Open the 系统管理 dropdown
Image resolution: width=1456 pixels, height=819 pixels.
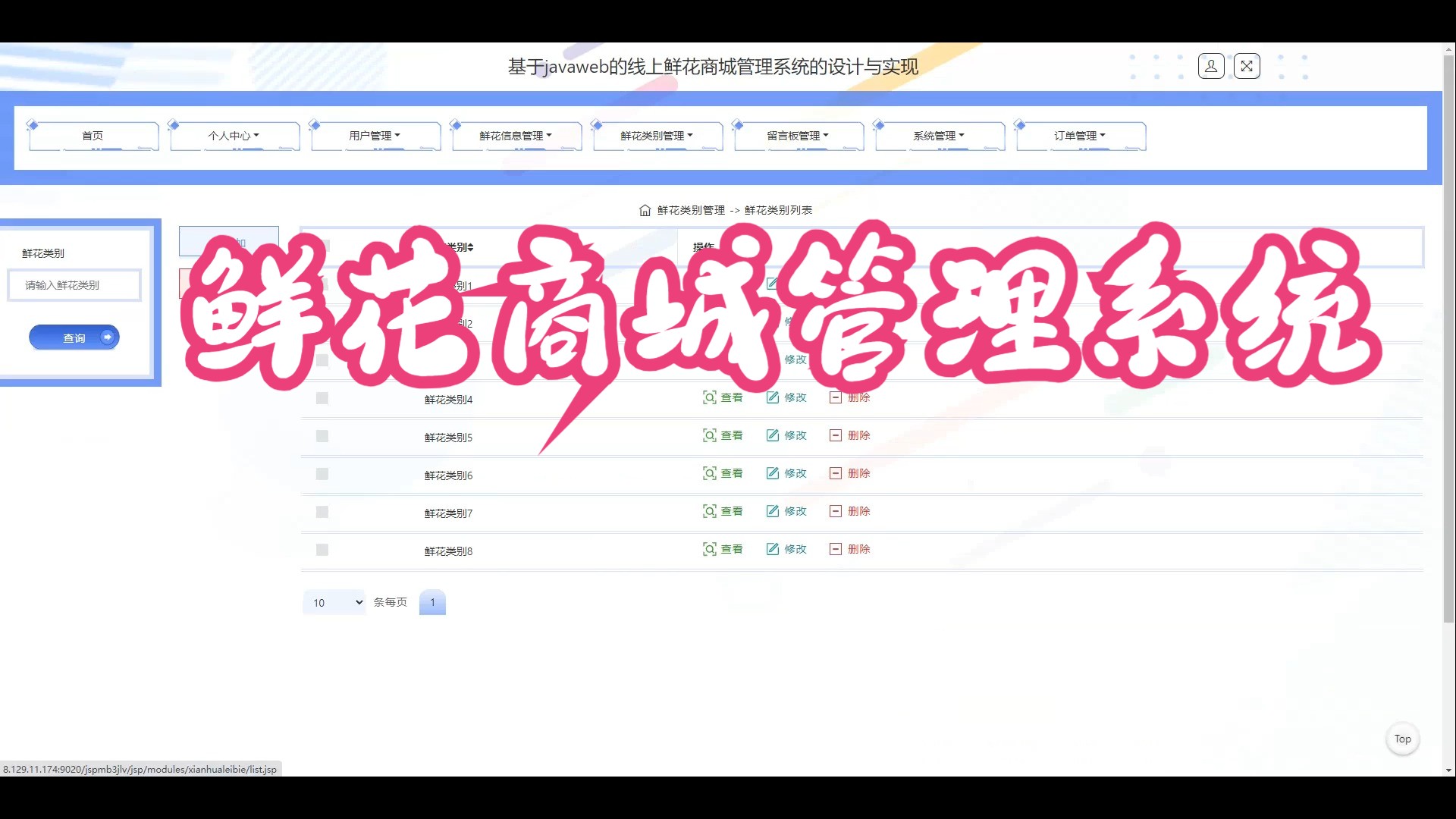click(940, 136)
